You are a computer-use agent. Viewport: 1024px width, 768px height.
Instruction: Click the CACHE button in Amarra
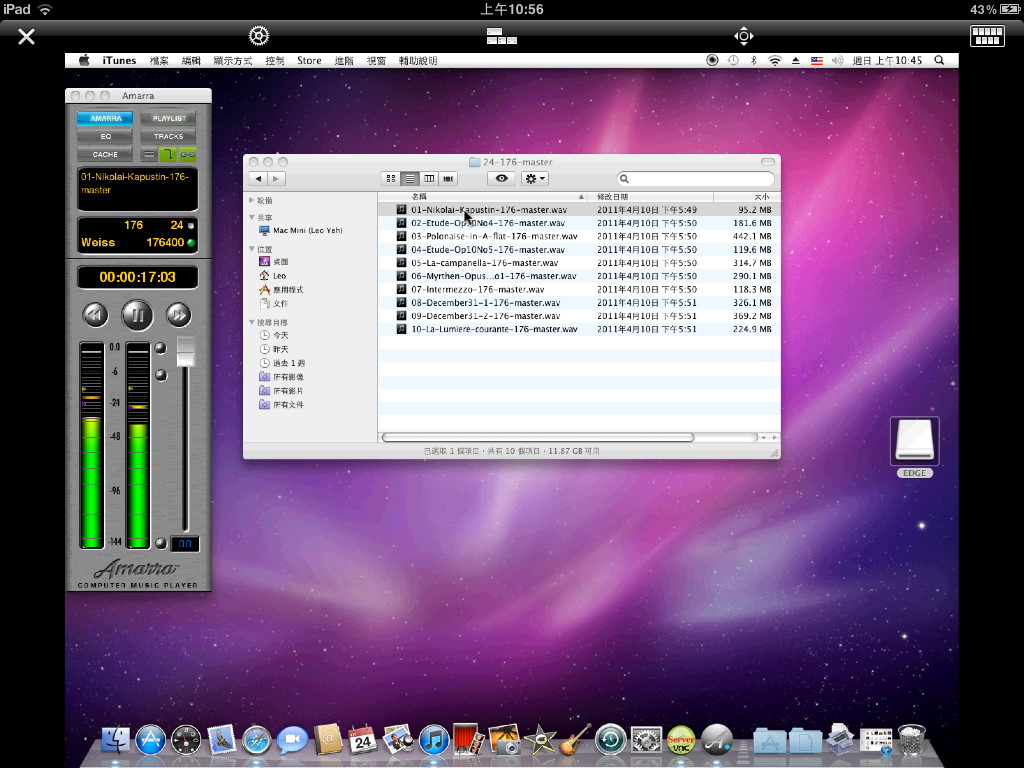click(105, 155)
